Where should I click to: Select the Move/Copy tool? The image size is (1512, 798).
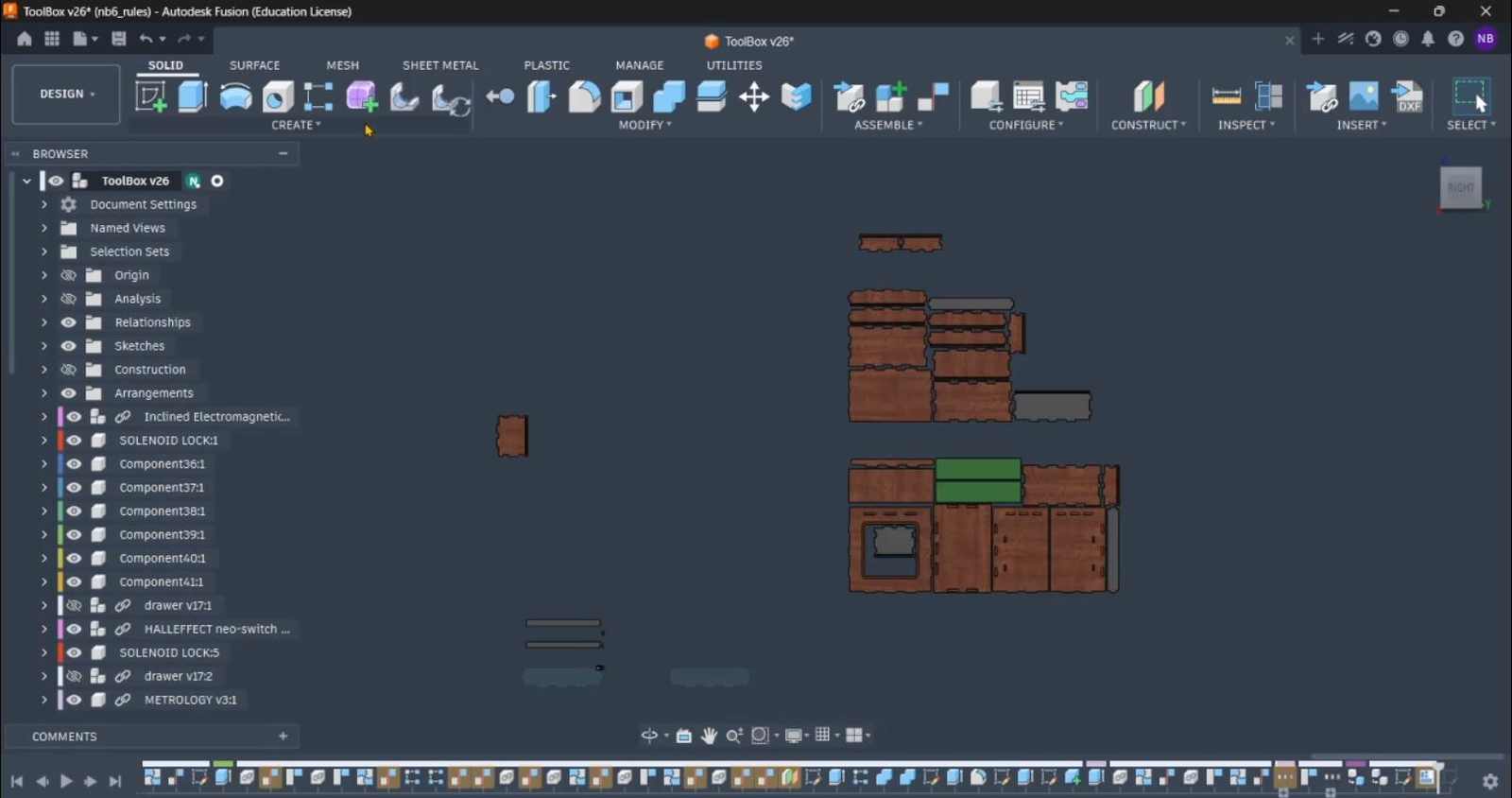754,96
